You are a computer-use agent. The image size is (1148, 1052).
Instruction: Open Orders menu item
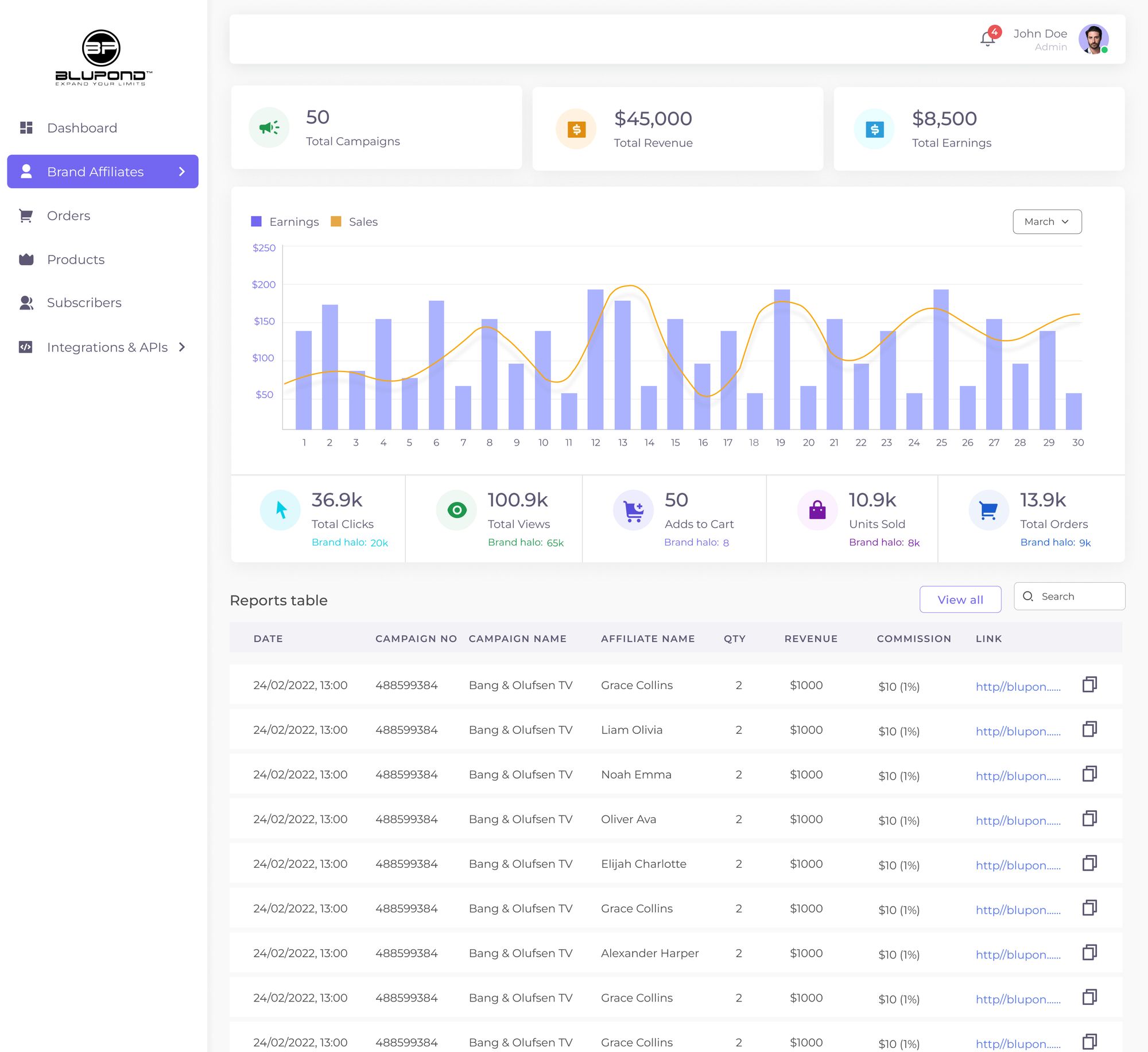click(69, 216)
